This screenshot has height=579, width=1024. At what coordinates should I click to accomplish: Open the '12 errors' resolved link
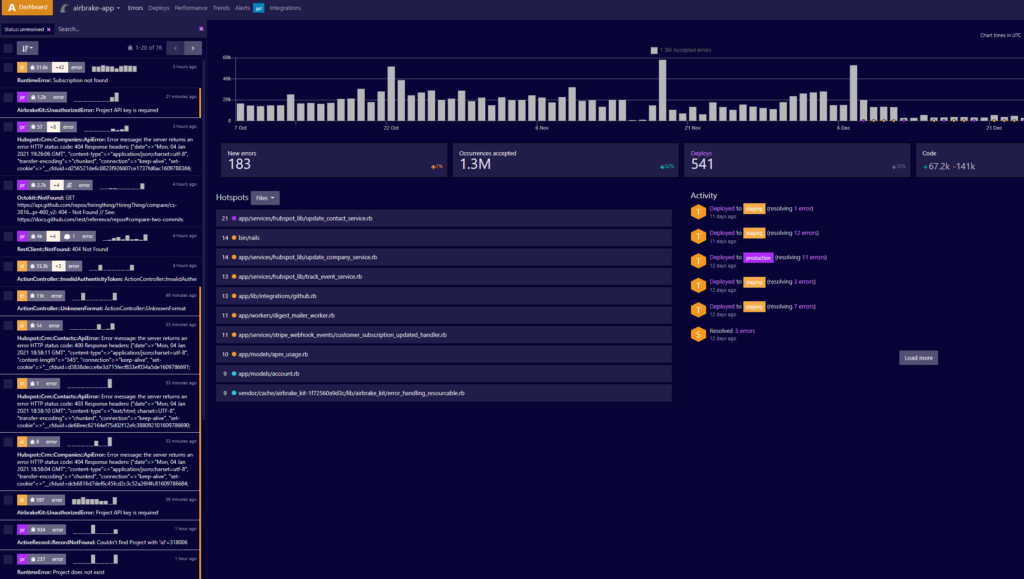805,233
